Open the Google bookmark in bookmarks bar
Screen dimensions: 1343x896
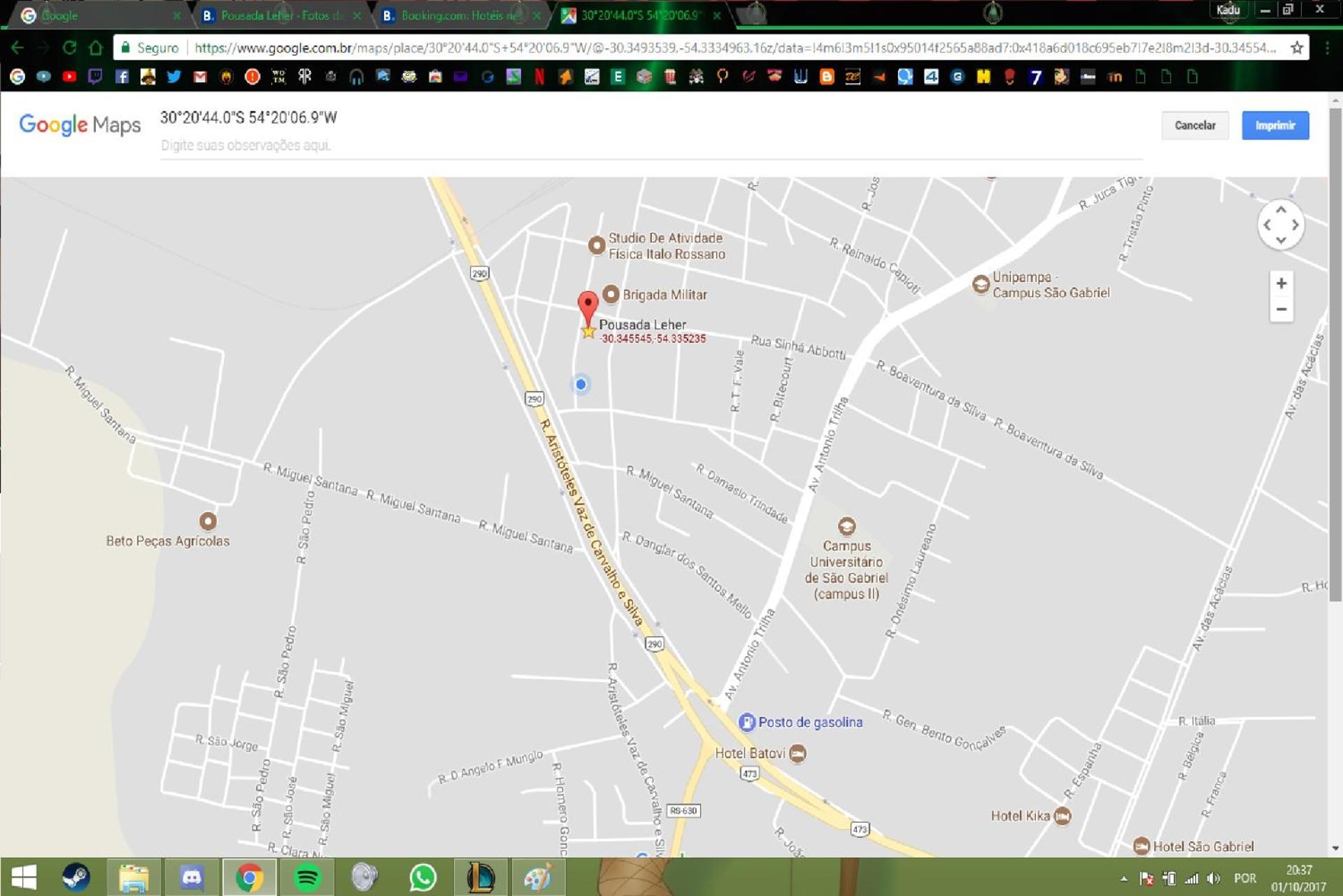17,77
